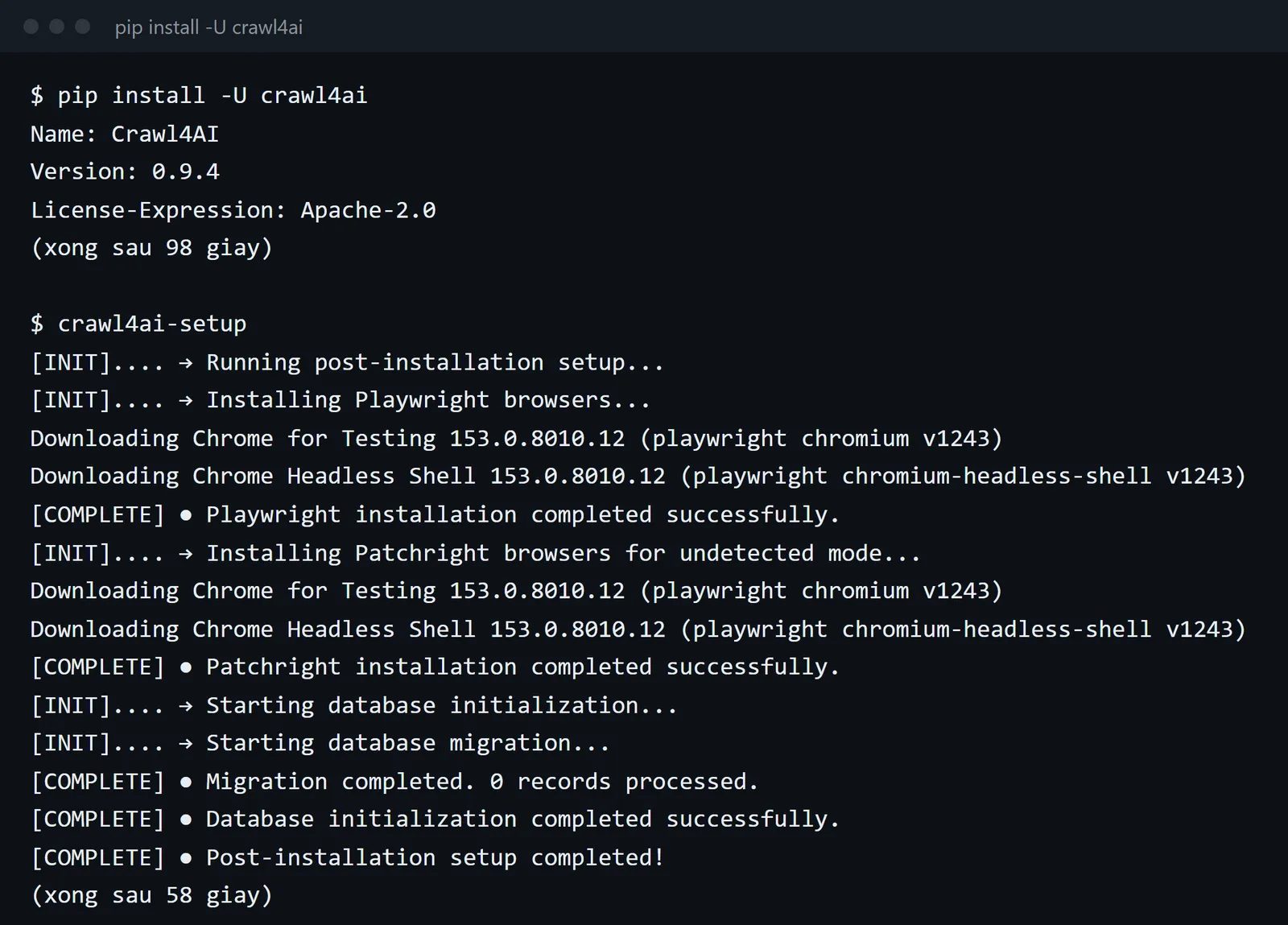
Task: Click the '(xong sau 98 giay)' line
Action: point(152,248)
